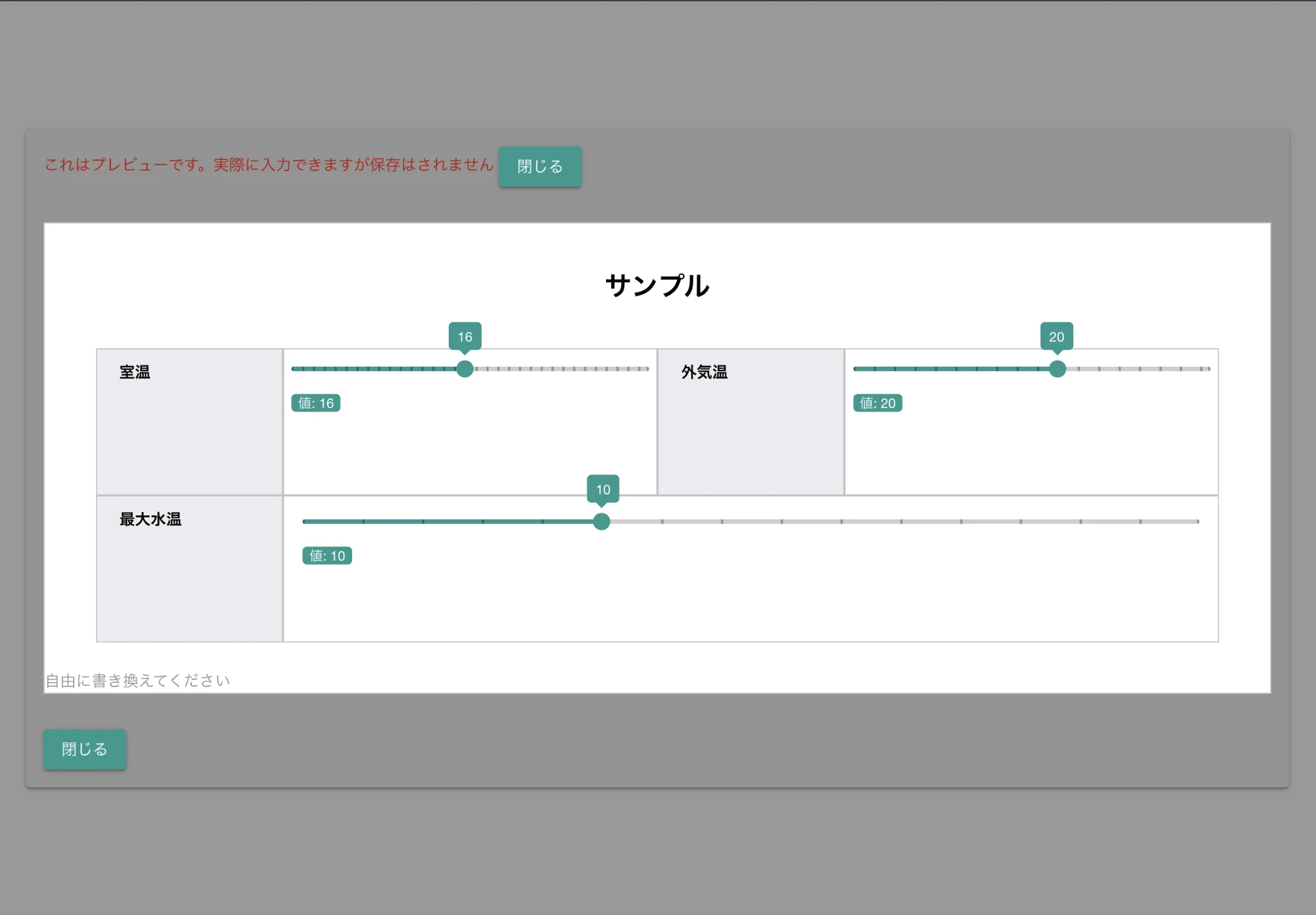Click the サンプル heading
This screenshot has height=915, width=1316.
(x=657, y=286)
